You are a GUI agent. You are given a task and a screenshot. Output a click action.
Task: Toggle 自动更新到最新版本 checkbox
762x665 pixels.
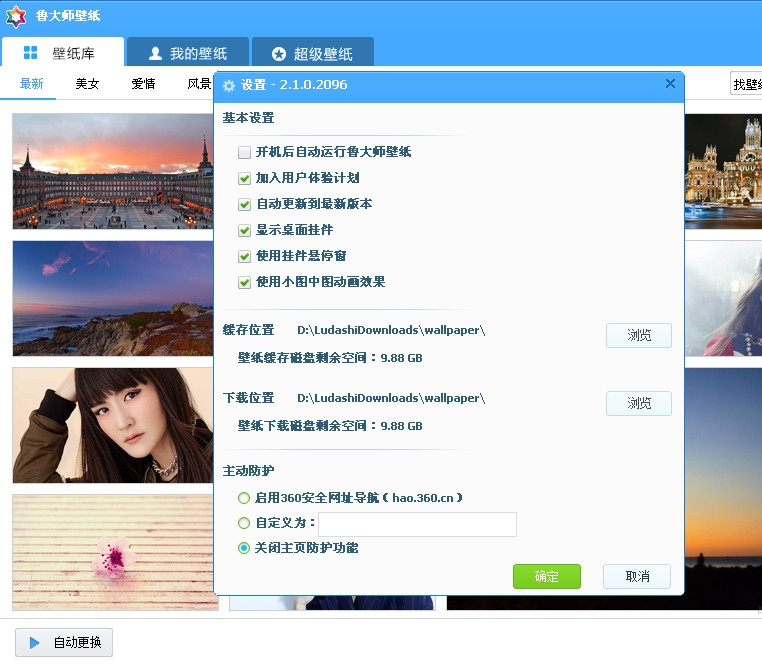click(x=244, y=204)
